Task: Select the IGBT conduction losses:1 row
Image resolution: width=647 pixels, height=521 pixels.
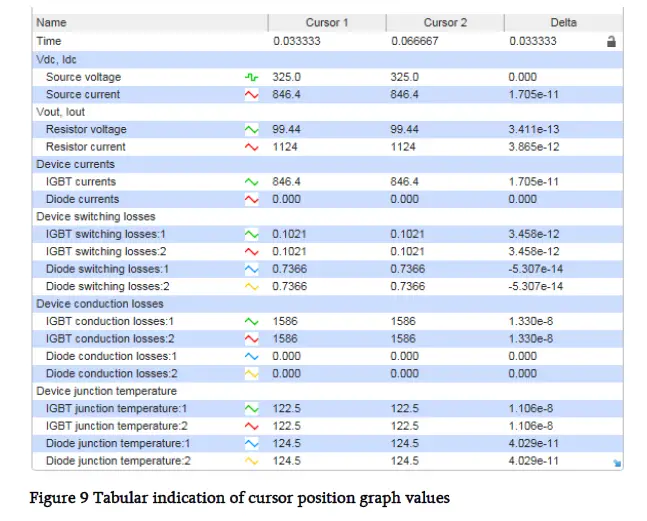Action: [110, 322]
